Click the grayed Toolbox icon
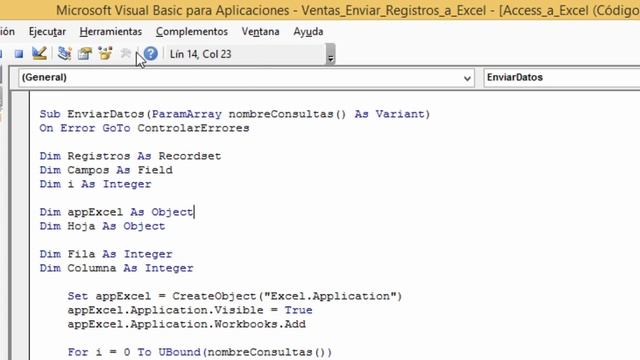Image resolution: width=640 pixels, height=360 pixels. 126,53
